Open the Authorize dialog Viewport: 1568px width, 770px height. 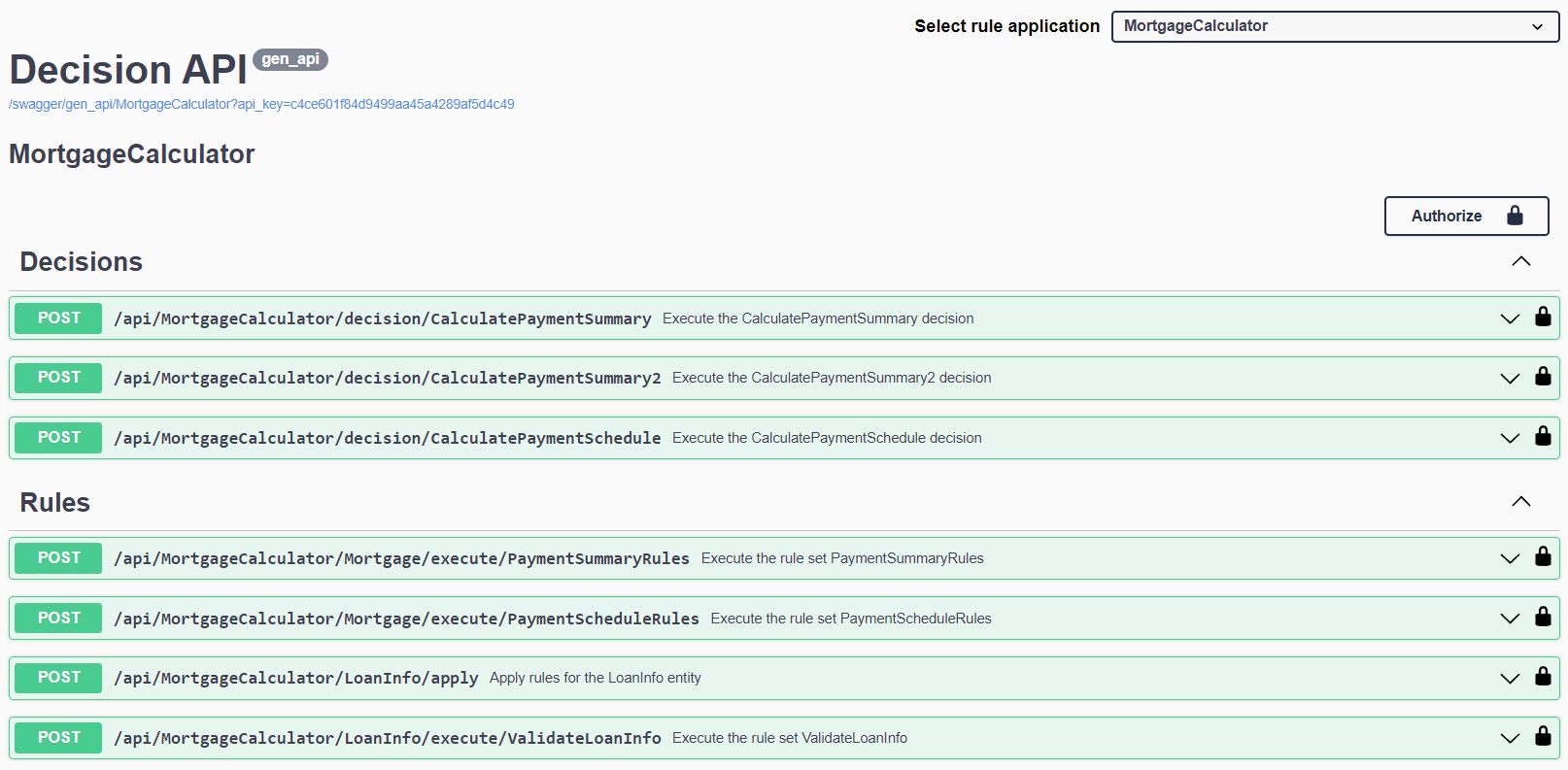click(1465, 216)
